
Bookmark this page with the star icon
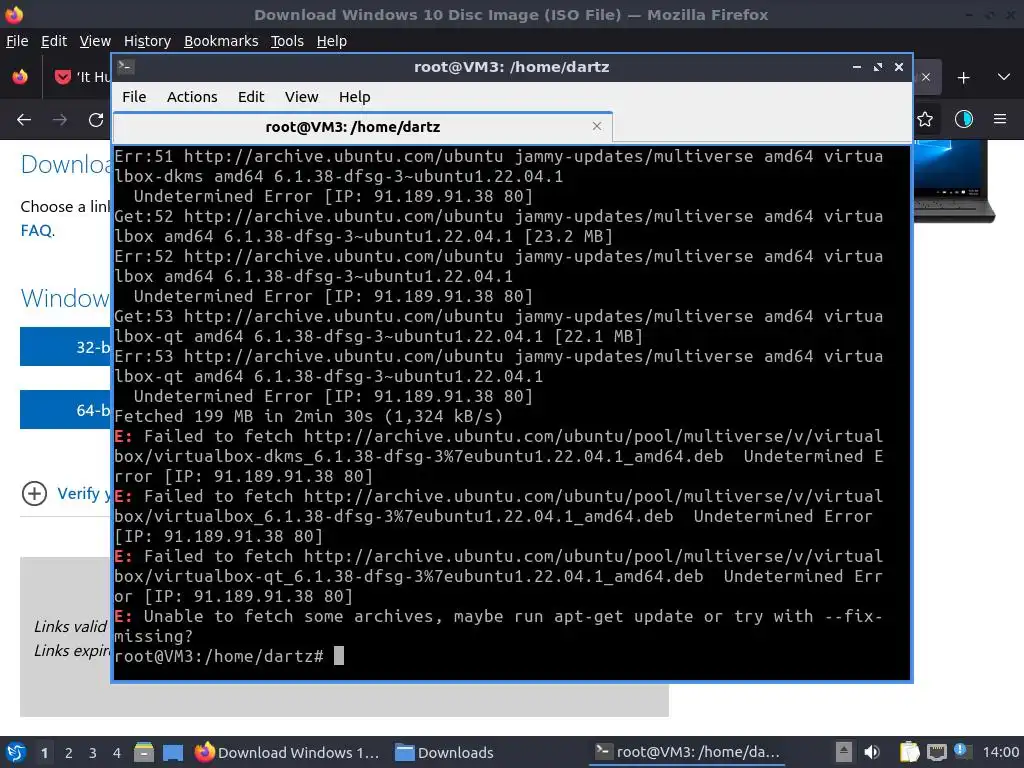[925, 120]
